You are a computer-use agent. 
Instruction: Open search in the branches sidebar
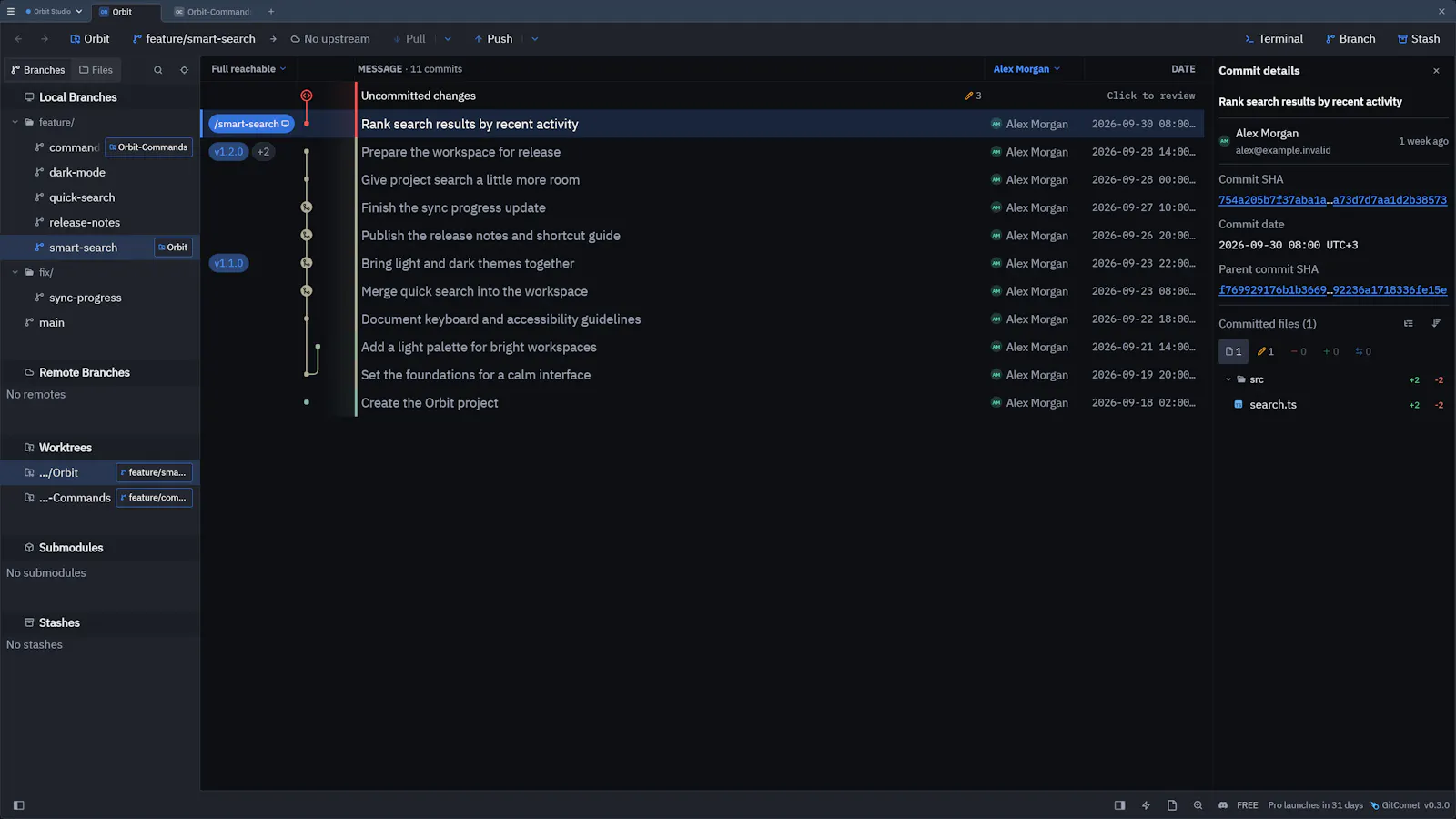pos(158,70)
